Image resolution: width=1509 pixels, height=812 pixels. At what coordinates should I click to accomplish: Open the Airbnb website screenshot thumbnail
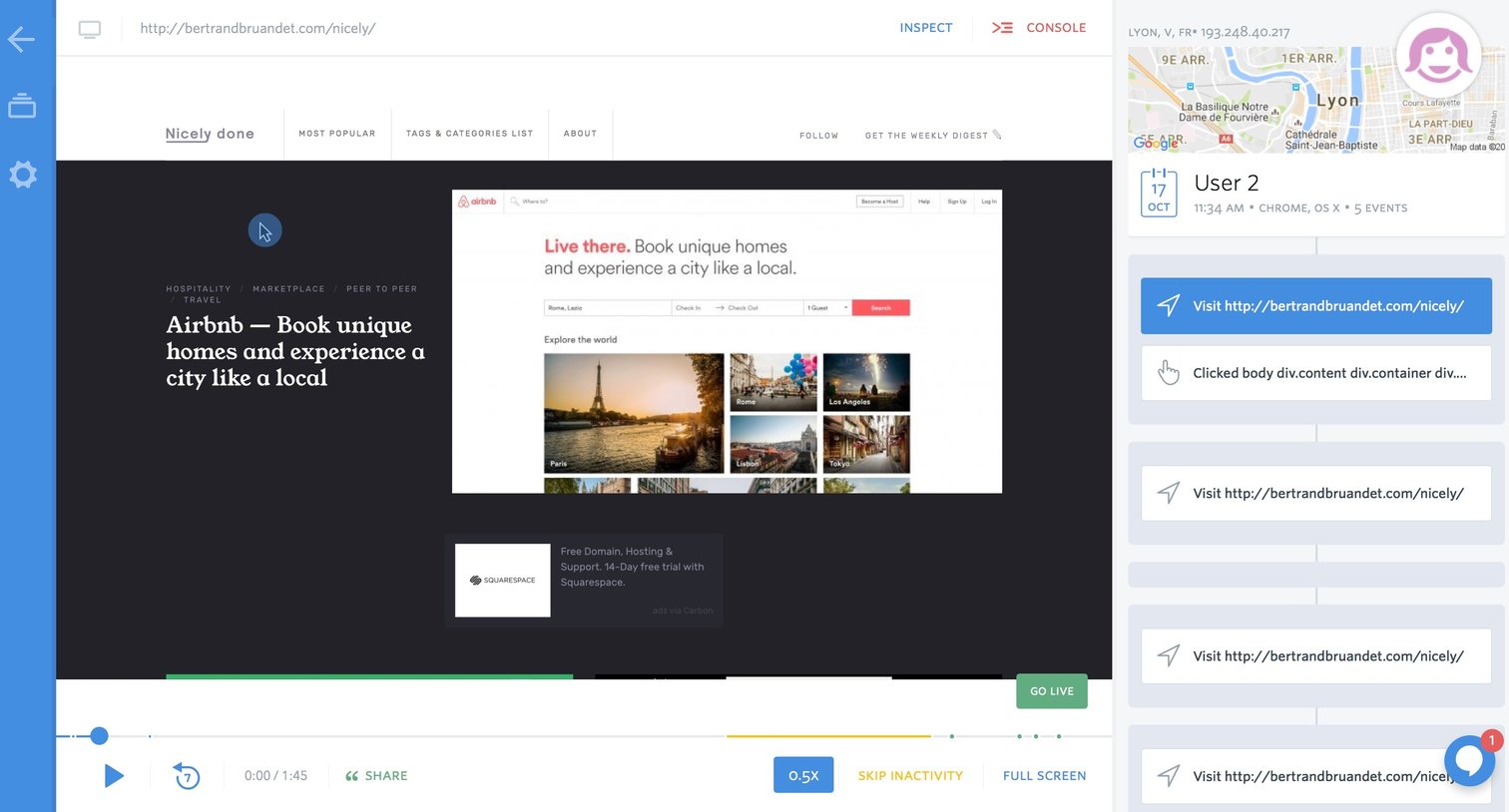point(727,341)
